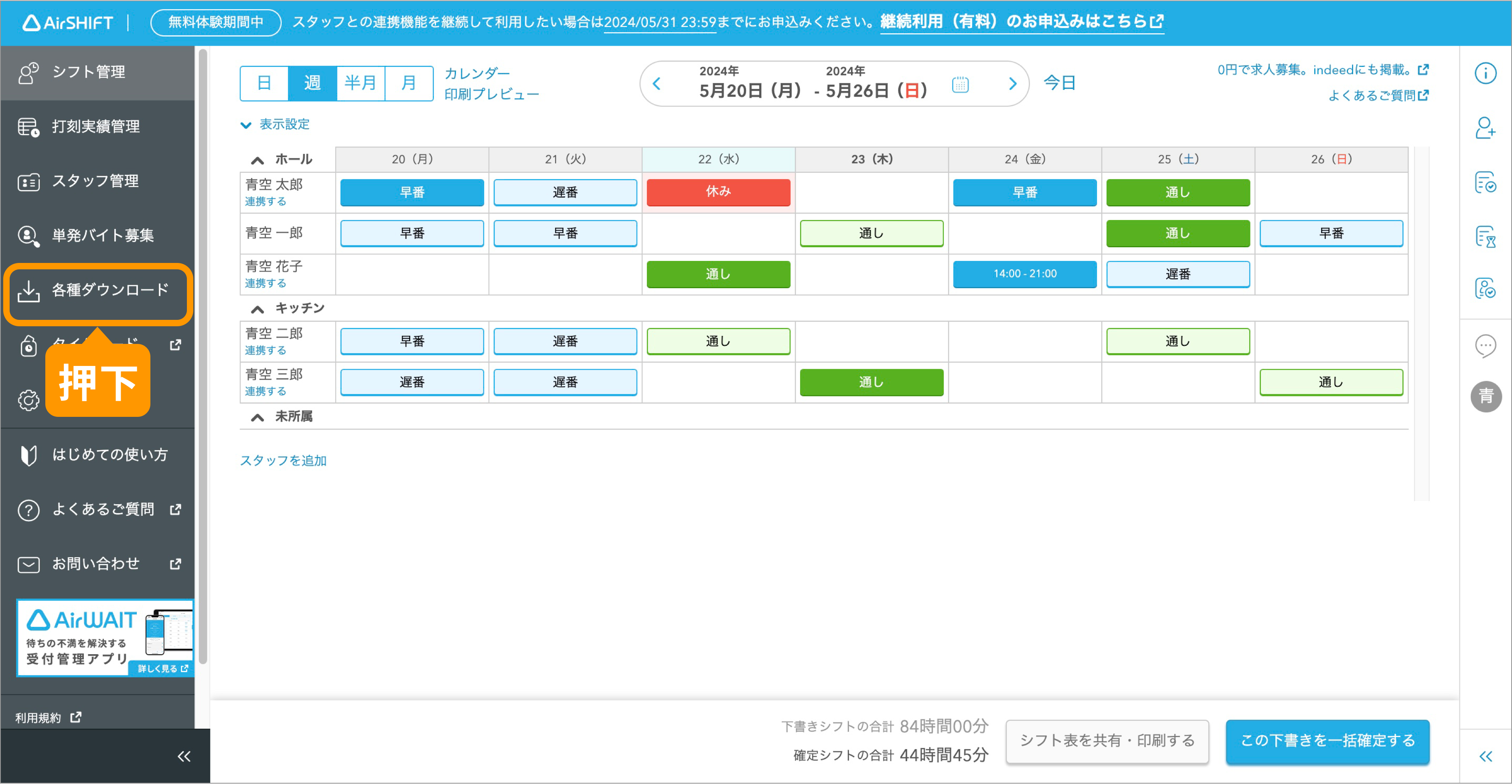Click the 青 user avatar

tap(1486, 396)
